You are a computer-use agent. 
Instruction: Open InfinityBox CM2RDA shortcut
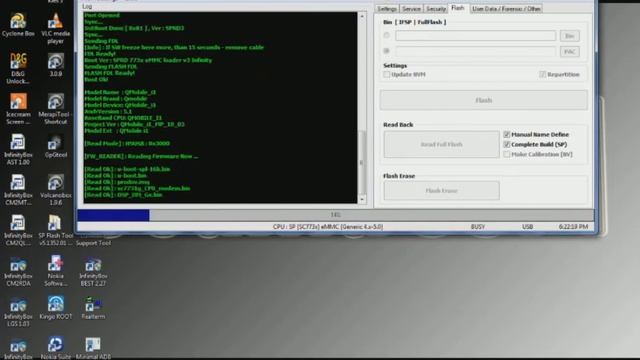(x=18, y=271)
